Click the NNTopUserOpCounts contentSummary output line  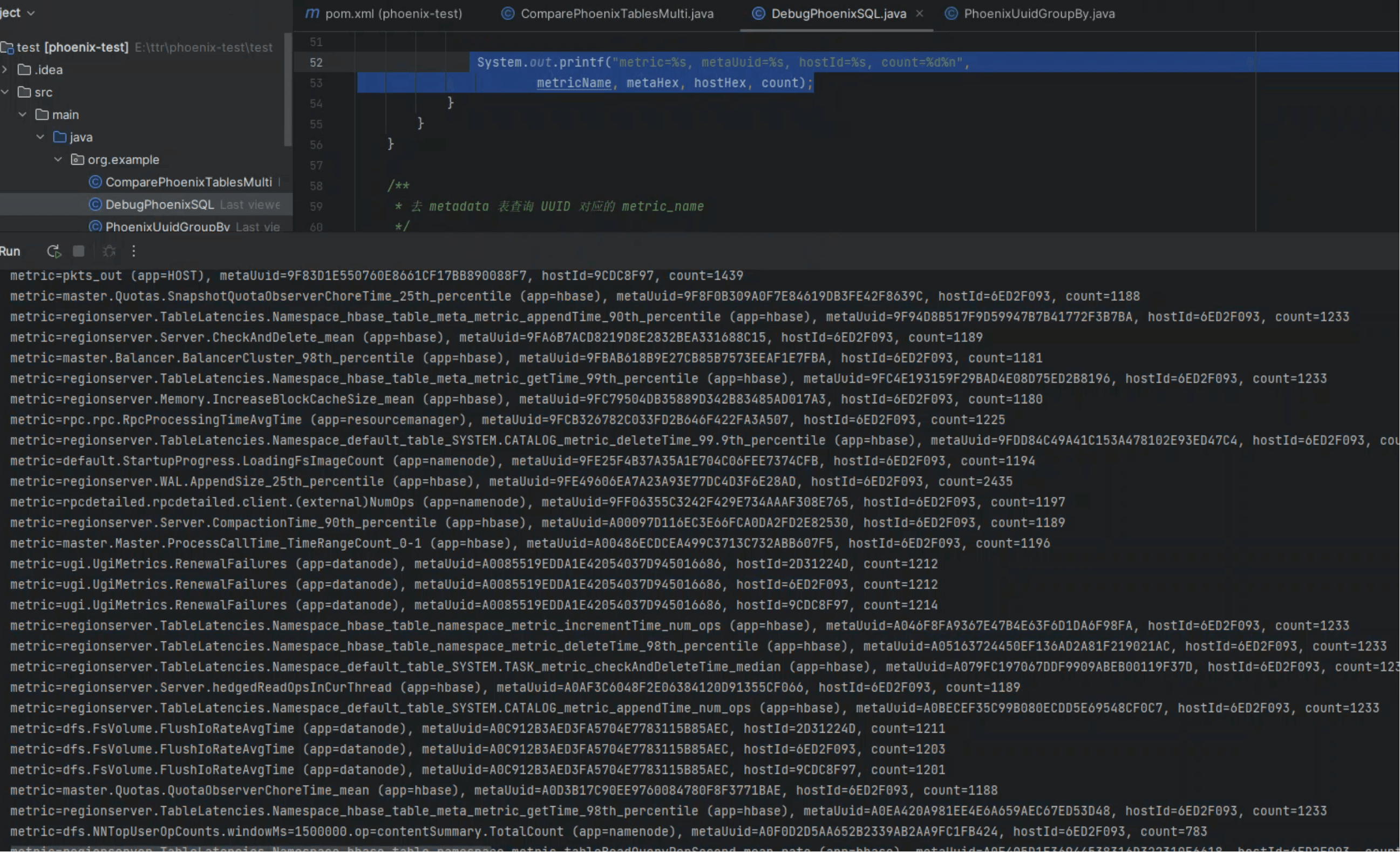tap(609, 831)
